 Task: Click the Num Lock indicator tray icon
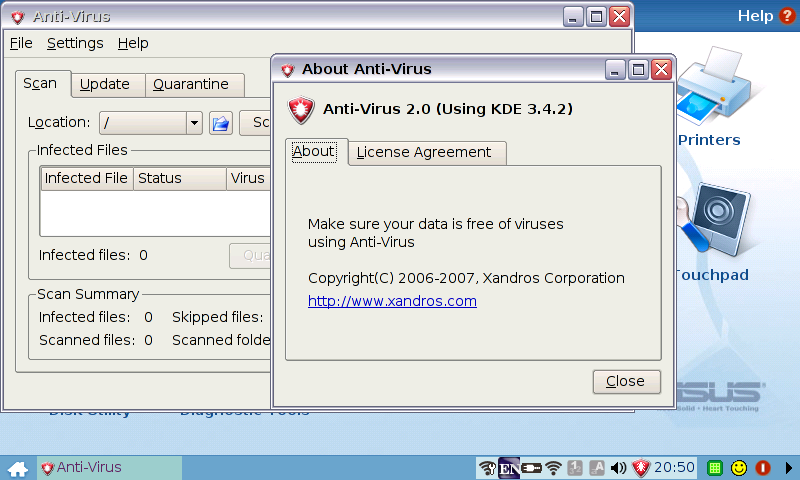(x=575, y=468)
